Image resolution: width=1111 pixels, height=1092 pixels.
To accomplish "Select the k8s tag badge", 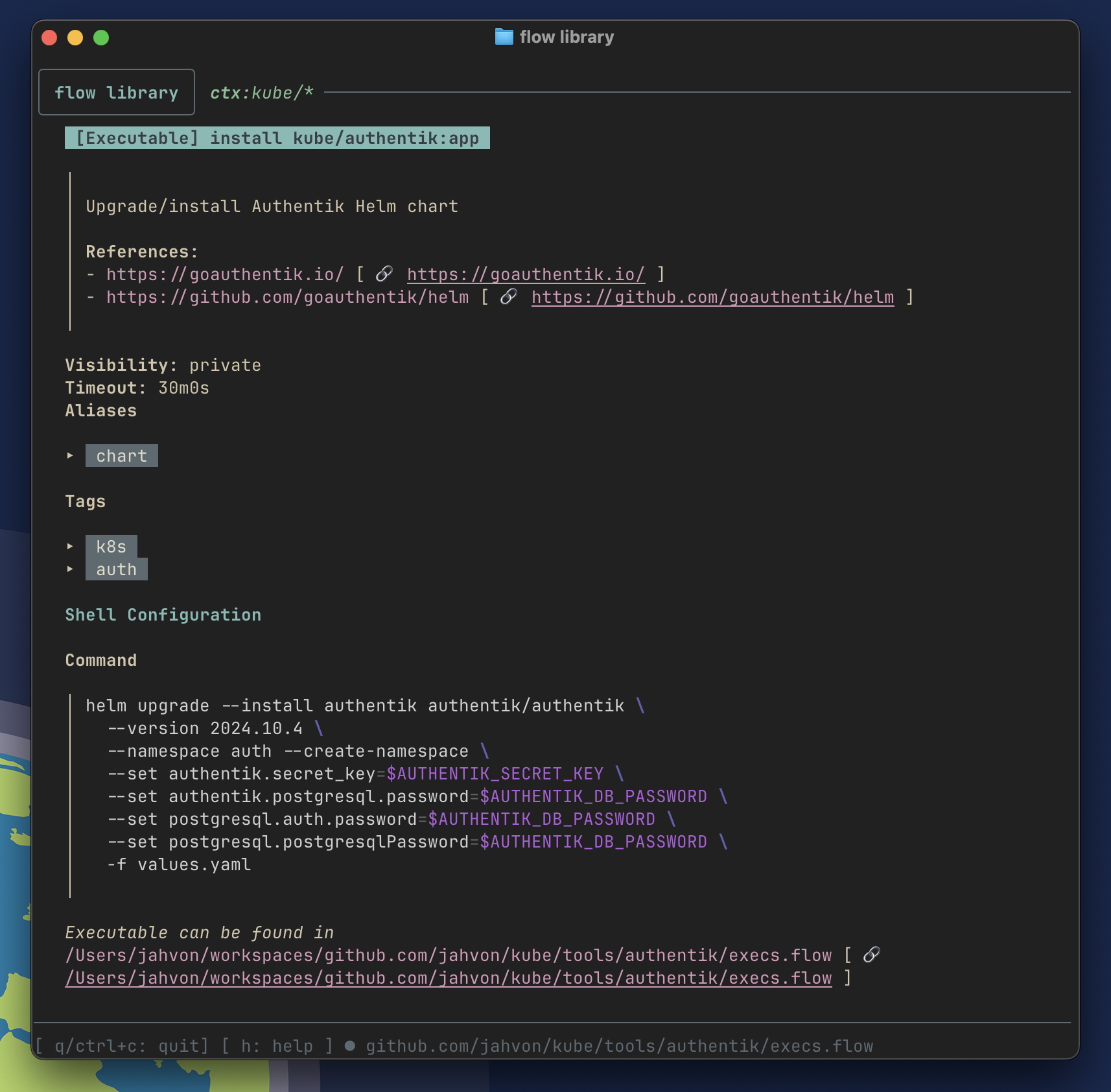I will click(111, 547).
